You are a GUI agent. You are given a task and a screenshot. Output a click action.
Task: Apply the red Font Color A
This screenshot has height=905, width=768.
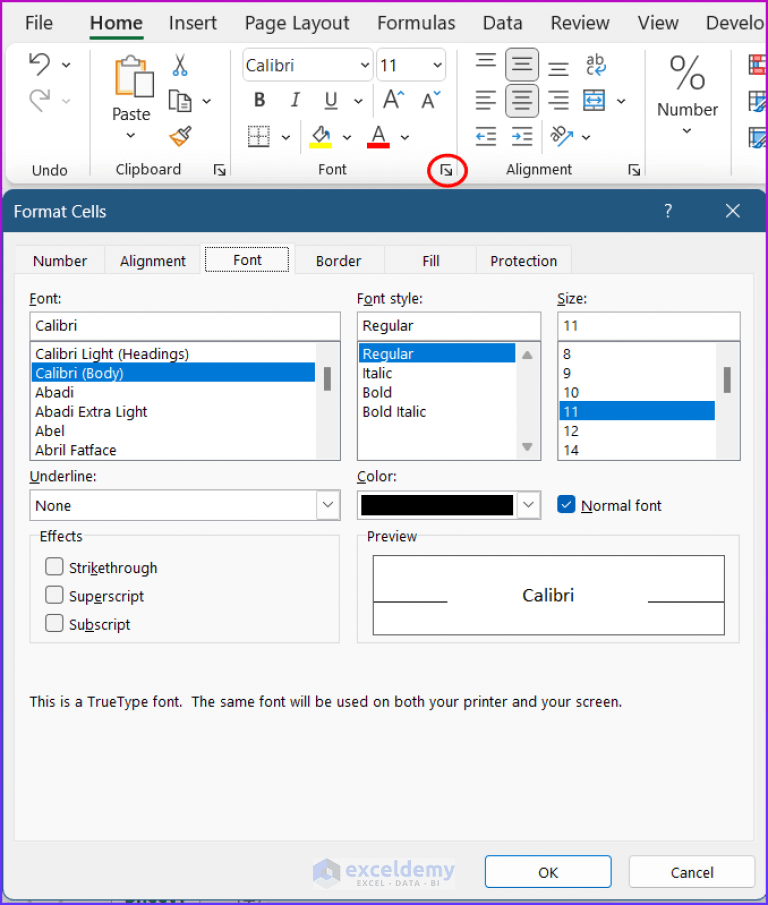[x=379, y=137]
